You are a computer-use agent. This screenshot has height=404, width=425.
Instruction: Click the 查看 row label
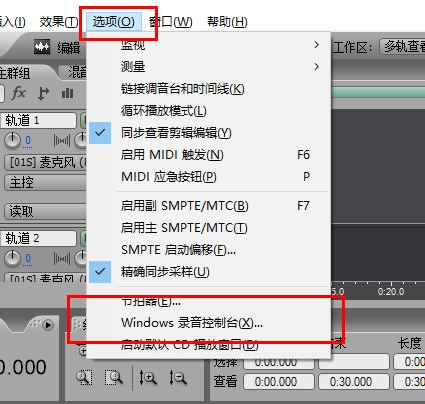click(x=225, y=381)
